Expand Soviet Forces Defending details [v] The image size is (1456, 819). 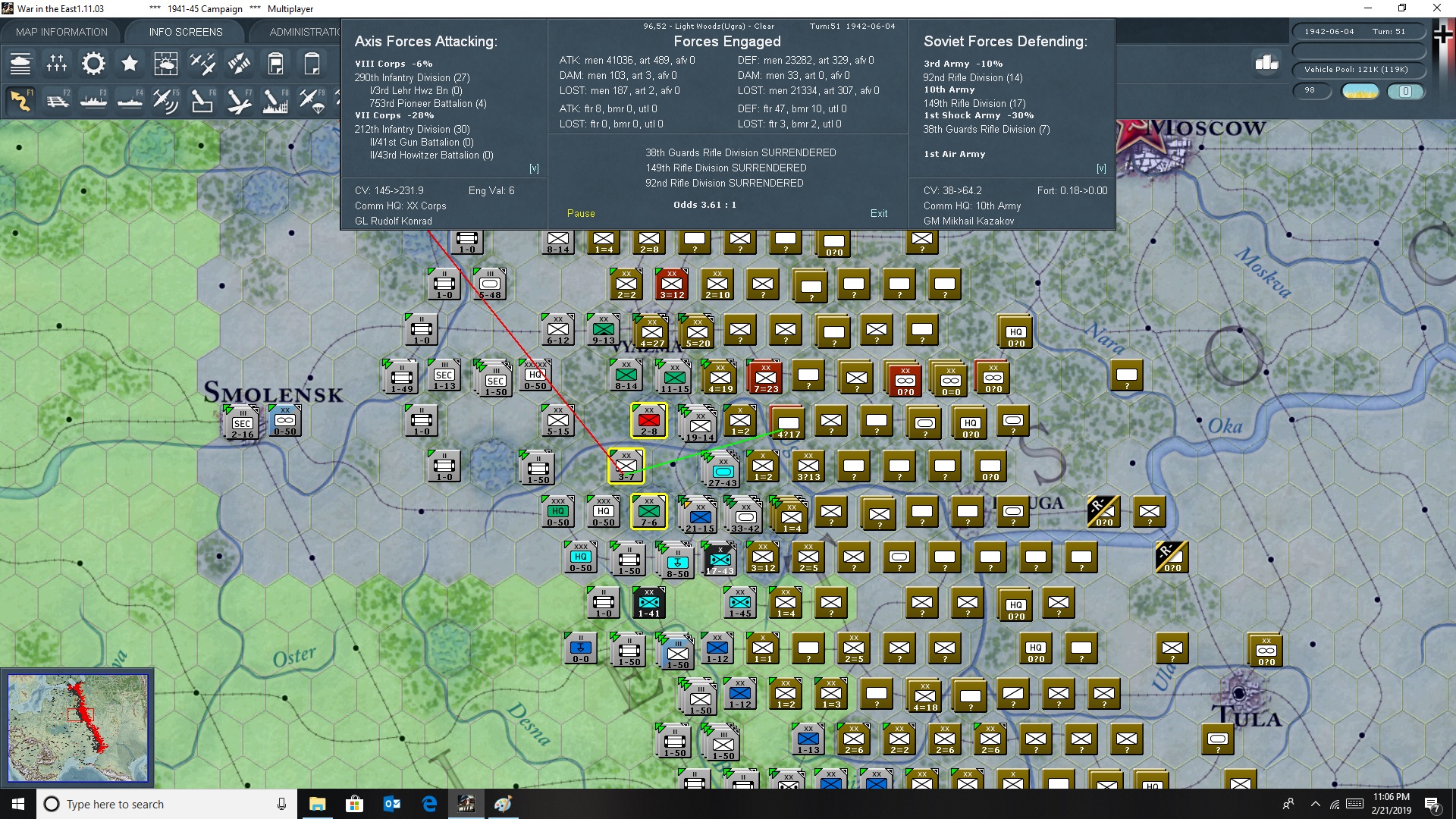[1101, 168]
